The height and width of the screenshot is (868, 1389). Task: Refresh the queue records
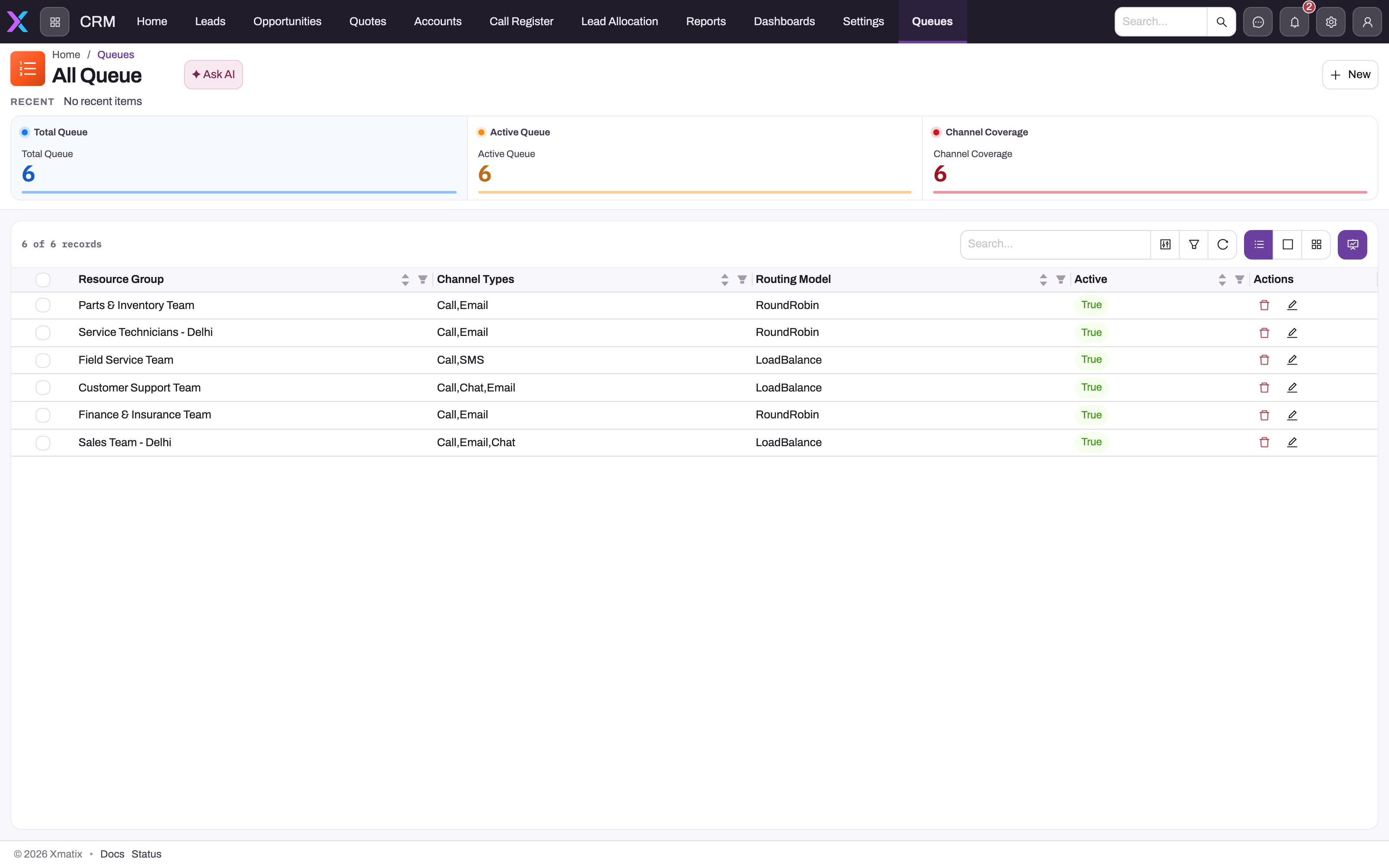tap(1223, 244)
